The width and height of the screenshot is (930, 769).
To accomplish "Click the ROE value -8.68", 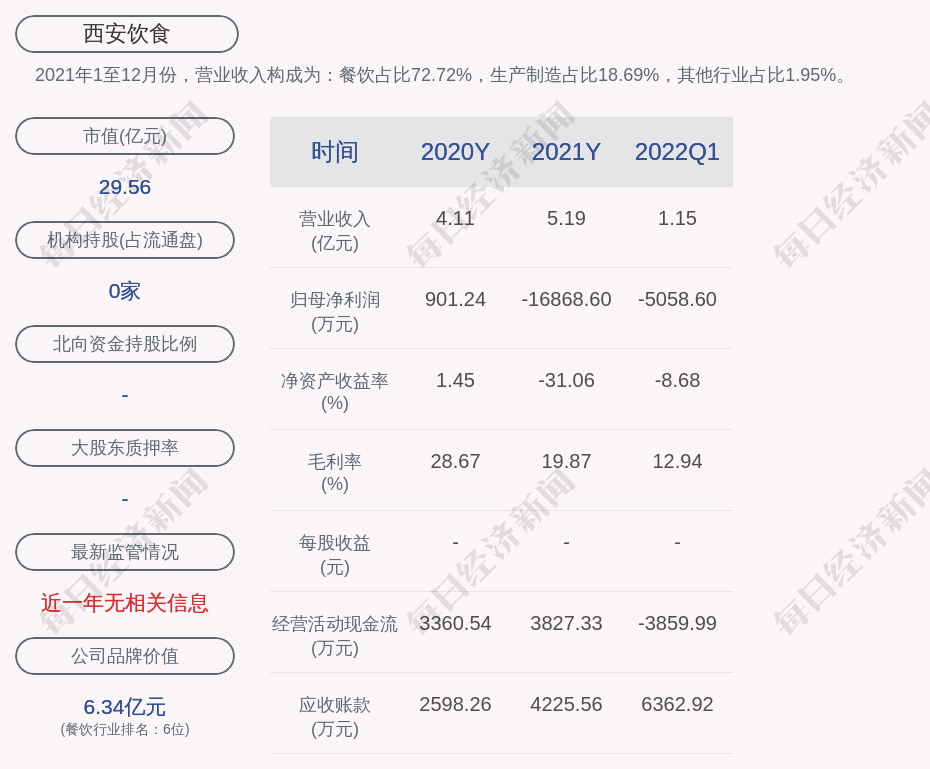I will [677, 380].
